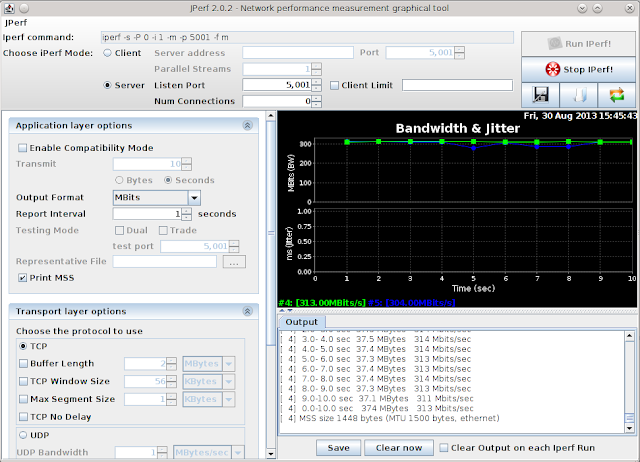The height and width of the screenshot is (462, 640).
Task: Increase the Listen Port spinner value
Action: tap(317, 82)
